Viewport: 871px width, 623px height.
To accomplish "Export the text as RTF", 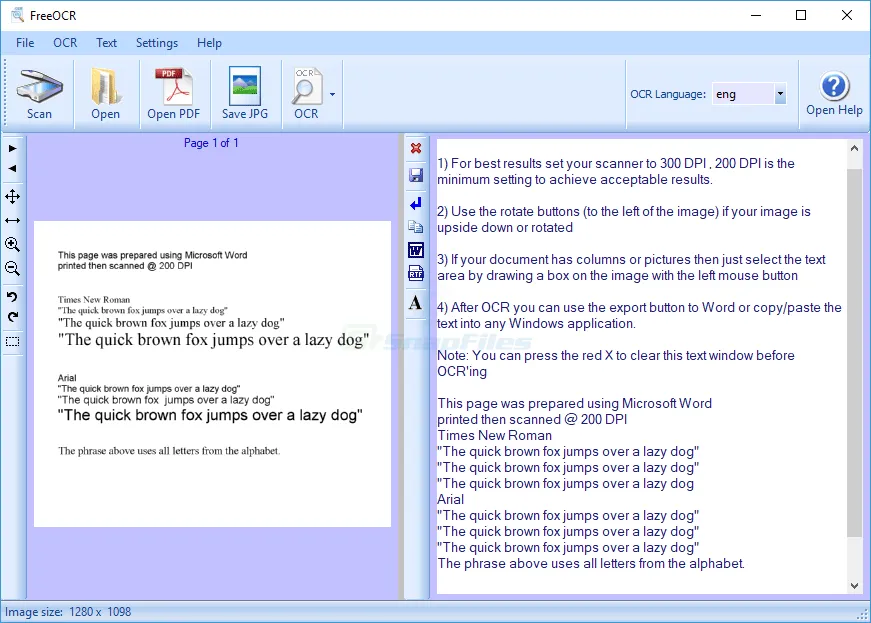I will pos(416,273).
